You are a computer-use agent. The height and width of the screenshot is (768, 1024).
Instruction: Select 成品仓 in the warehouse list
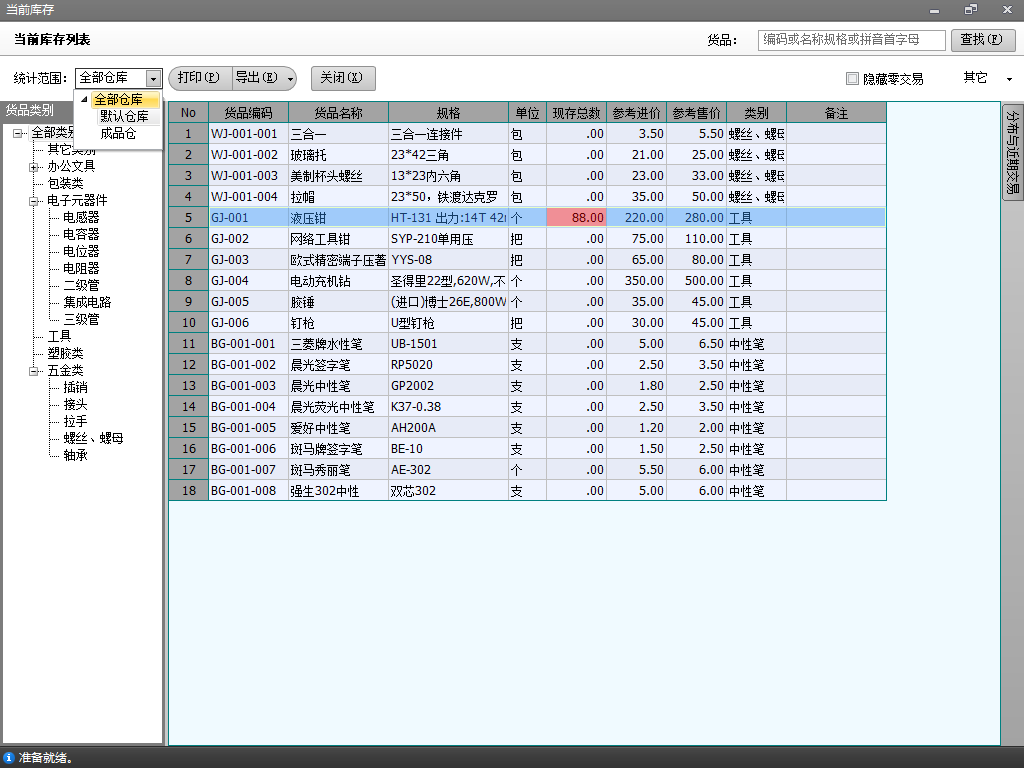coord(118,133)
